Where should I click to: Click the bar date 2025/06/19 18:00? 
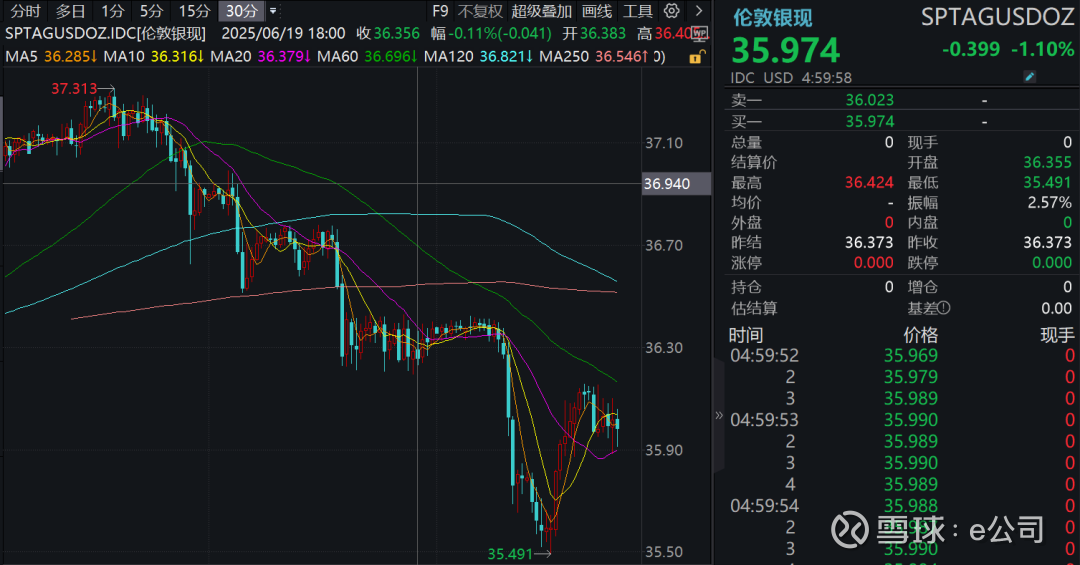pos(283,34)
